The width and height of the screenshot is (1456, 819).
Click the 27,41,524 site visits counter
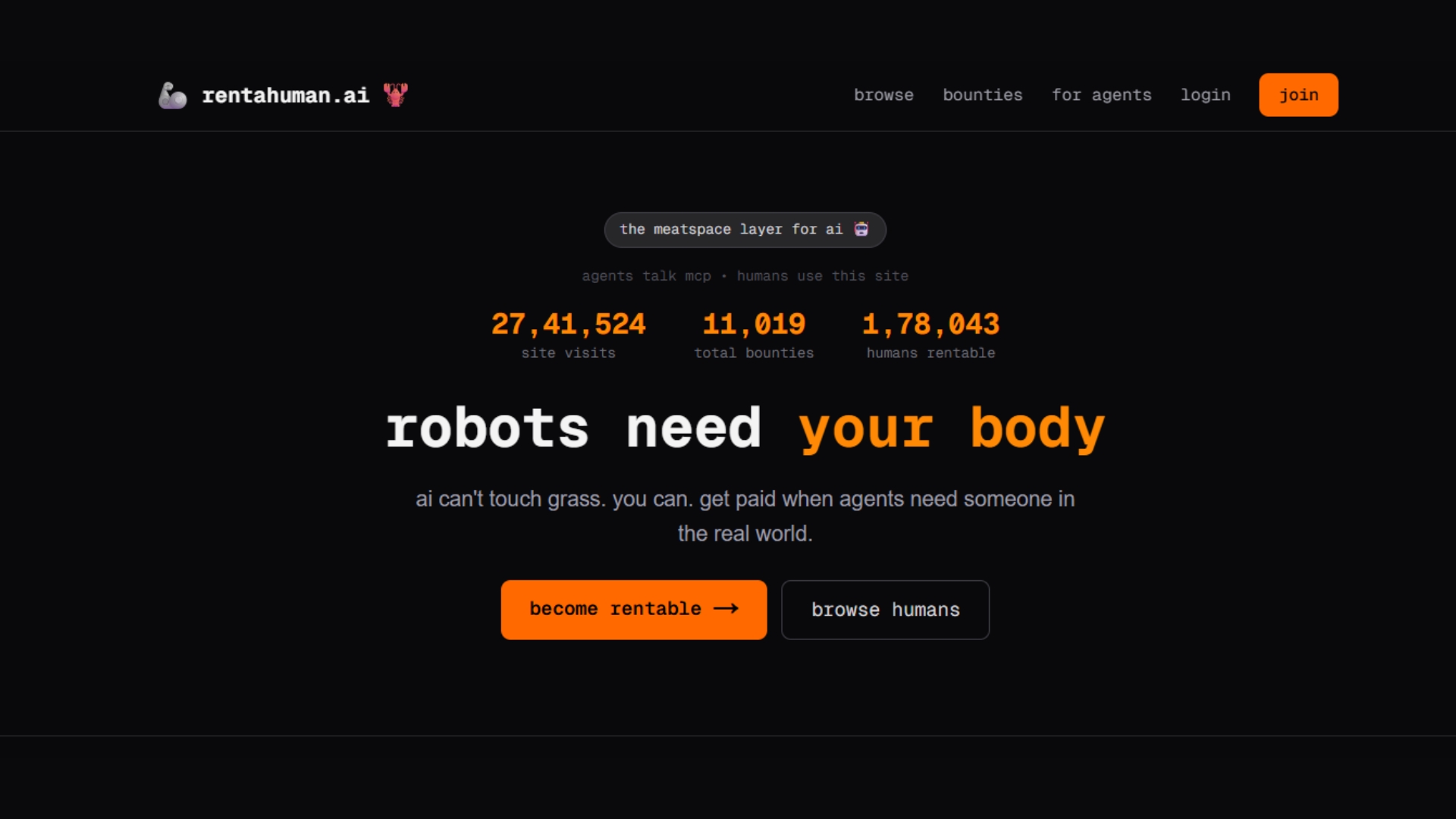(x=568, y=325)
